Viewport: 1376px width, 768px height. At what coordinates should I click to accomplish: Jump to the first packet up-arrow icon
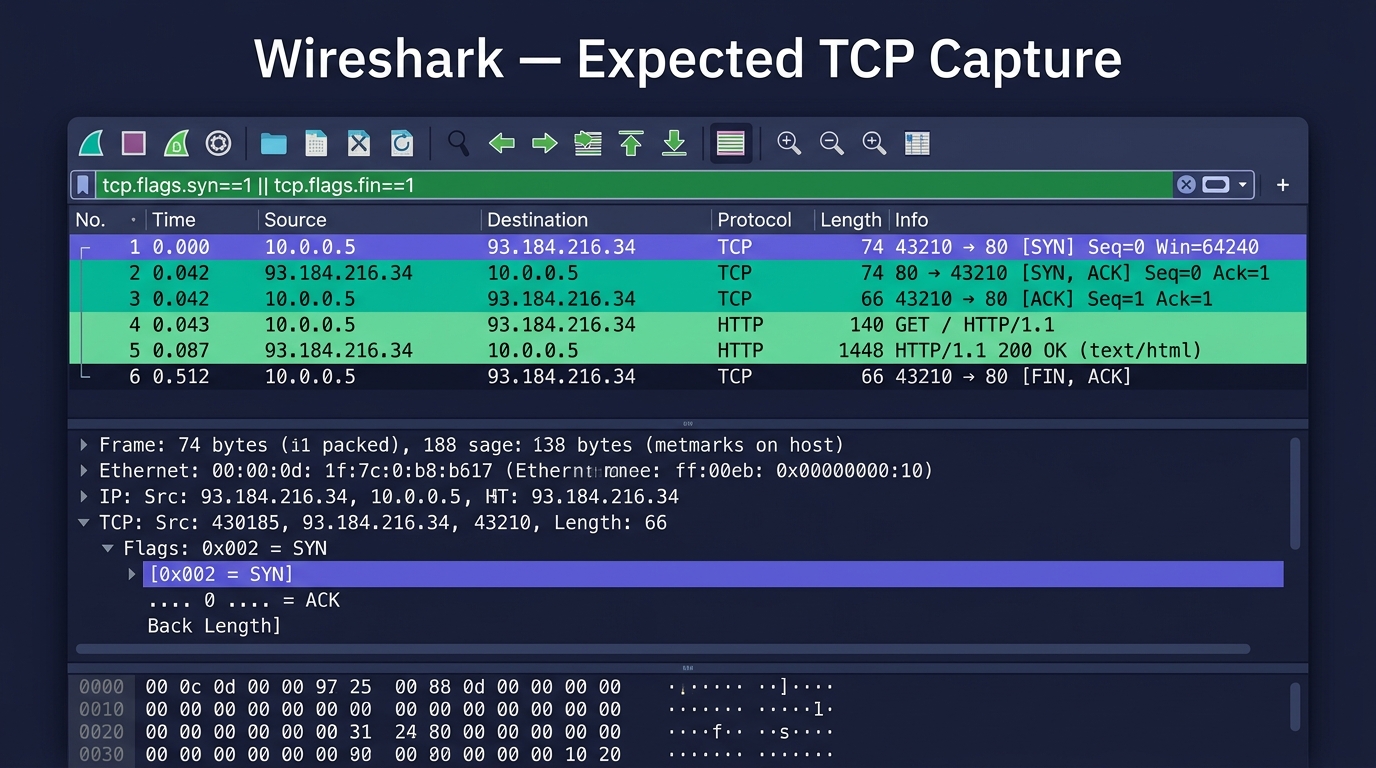[631, 144]
